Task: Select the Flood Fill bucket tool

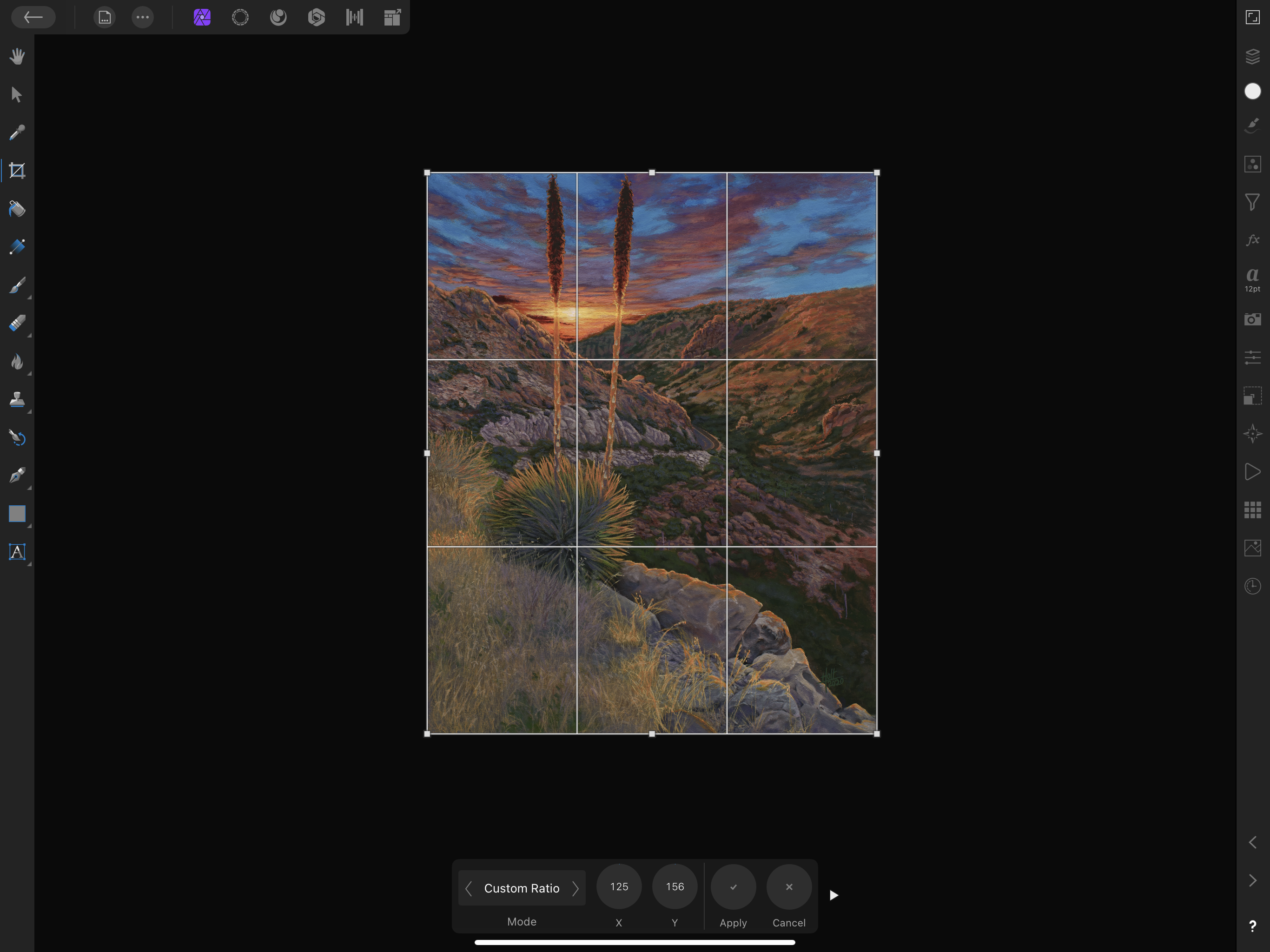Action: point(17,209)
